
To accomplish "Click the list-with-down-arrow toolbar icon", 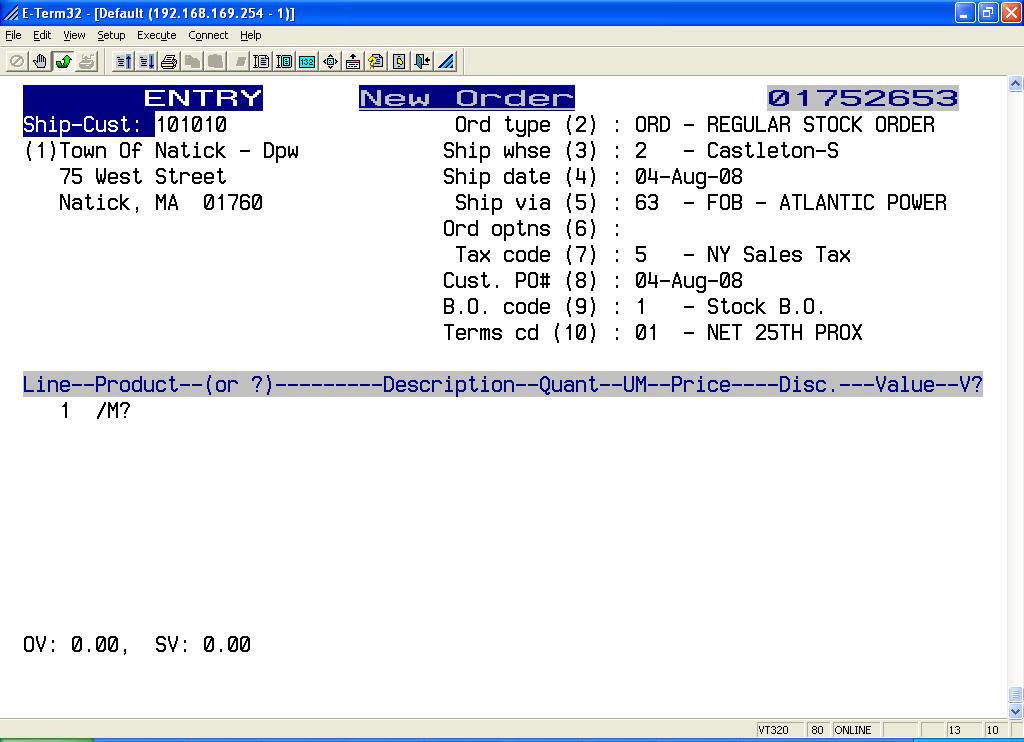I will 146,62.
